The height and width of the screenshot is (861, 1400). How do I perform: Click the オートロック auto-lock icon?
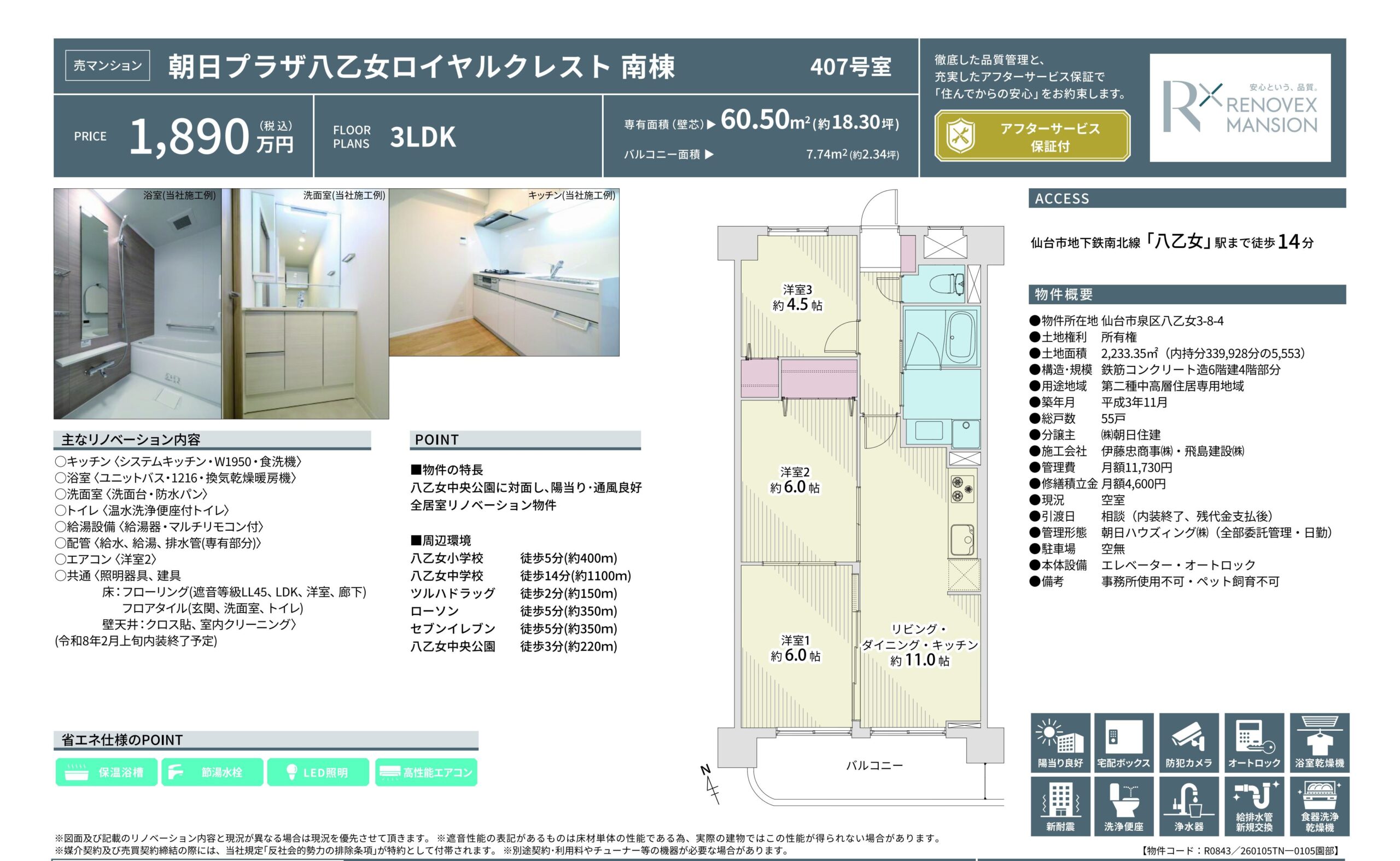(1254, 742)
